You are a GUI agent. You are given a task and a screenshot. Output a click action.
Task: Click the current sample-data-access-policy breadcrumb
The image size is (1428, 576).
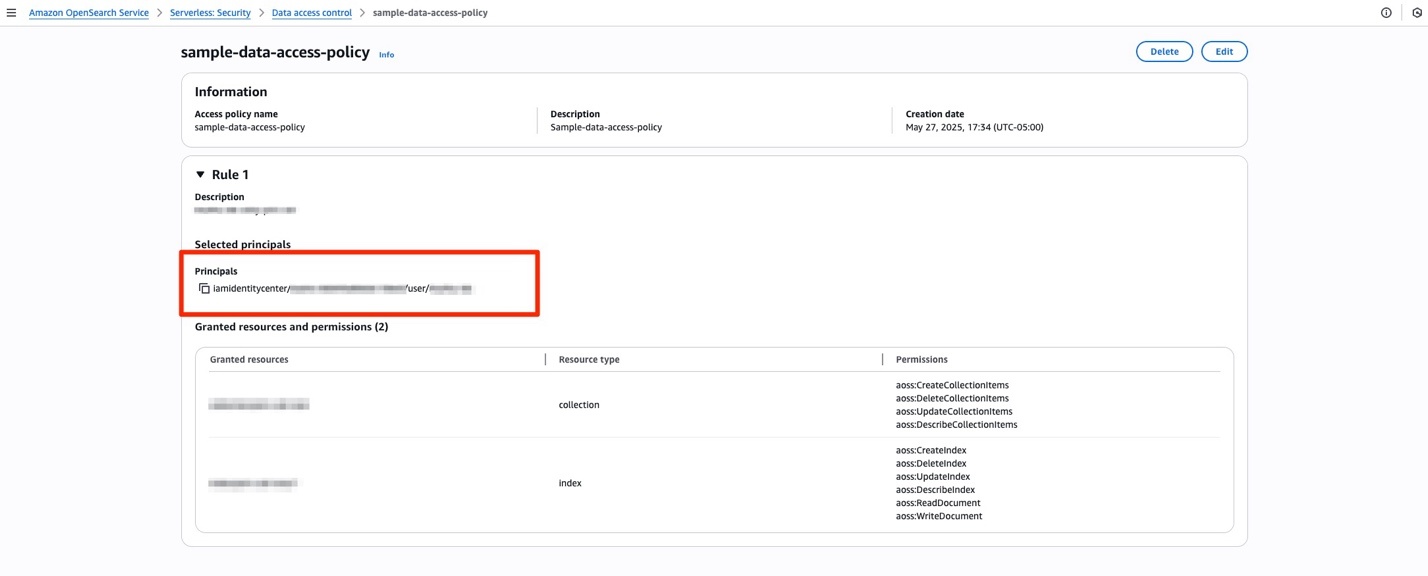coord(430,13)
